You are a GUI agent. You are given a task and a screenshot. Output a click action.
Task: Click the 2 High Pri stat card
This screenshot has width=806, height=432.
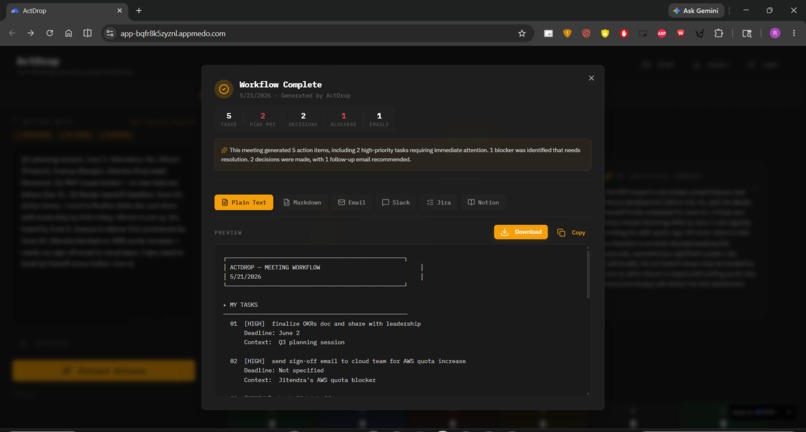pos(263,119)
